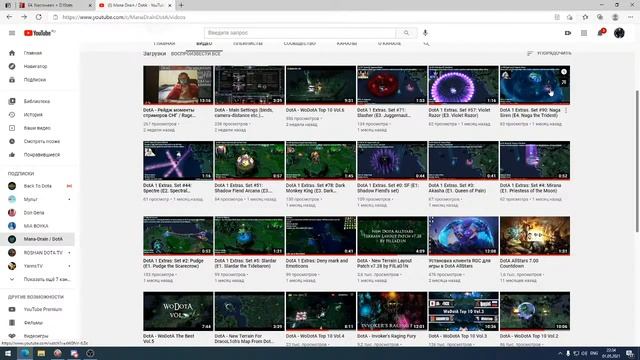
Task: Click the search magnifier button
Action: (x=406, y=33)
